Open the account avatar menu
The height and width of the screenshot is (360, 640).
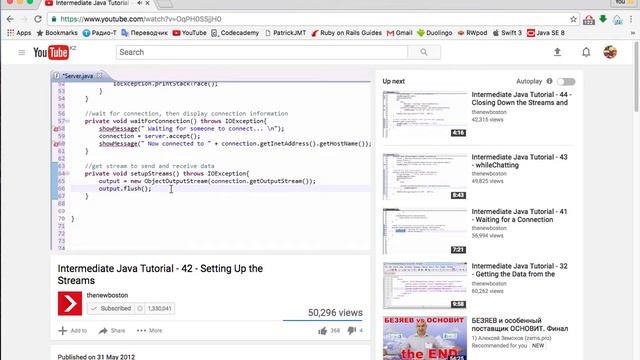pyautogui.click(x=610, y=52)
